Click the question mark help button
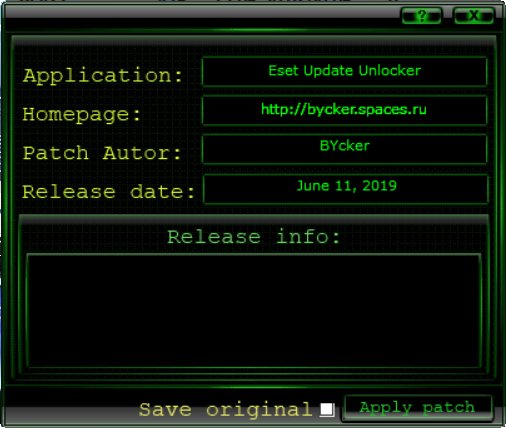Screen dimensions: 506x428 tap(421, 15)
